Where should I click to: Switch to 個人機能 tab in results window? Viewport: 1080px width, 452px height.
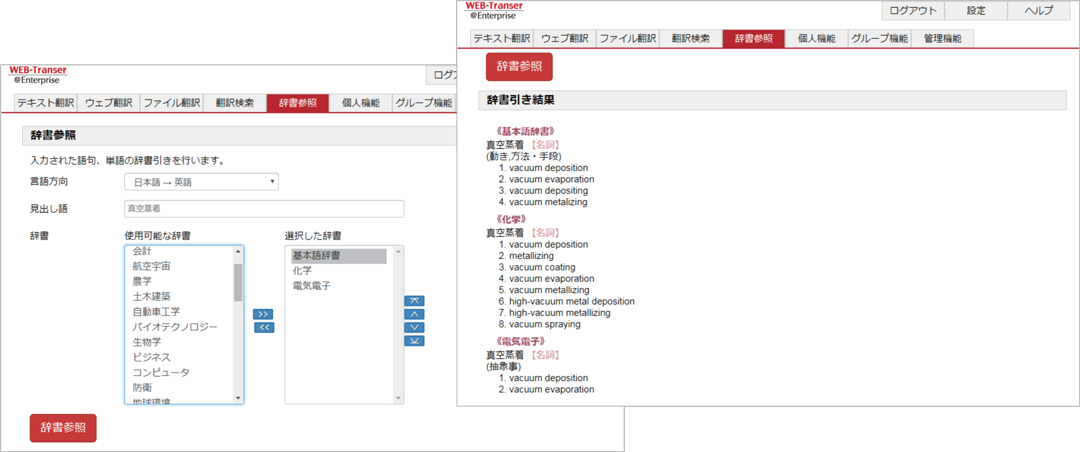[816, 39]
